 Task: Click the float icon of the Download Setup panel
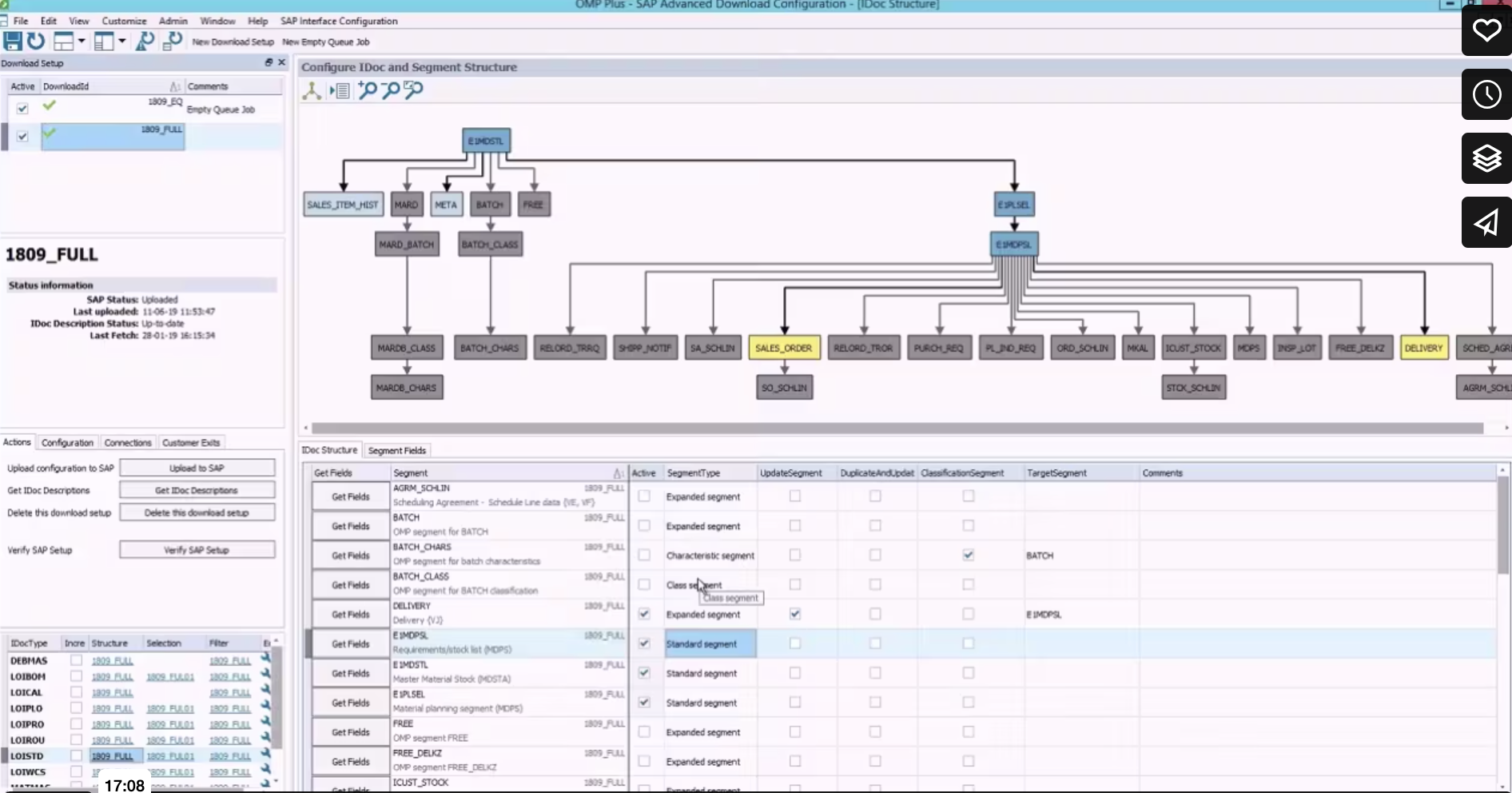point(269,62)
